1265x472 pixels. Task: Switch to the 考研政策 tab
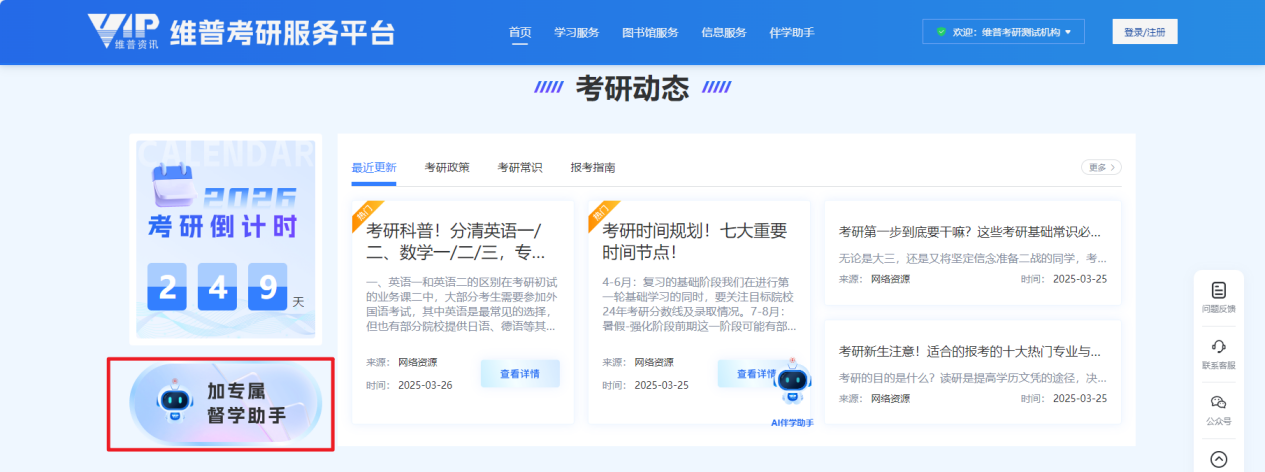click(x=447, y=167)
